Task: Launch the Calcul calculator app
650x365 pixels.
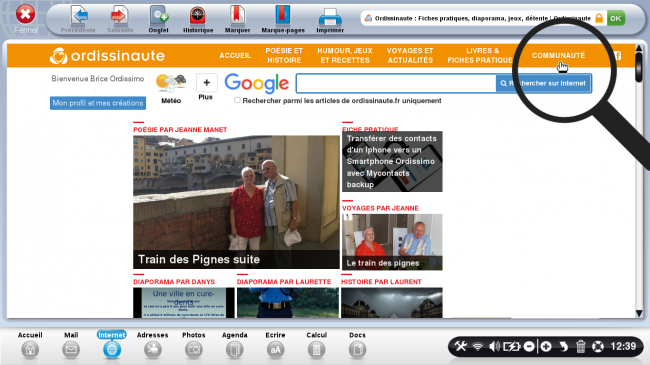Action: click(x=316, y=345)
